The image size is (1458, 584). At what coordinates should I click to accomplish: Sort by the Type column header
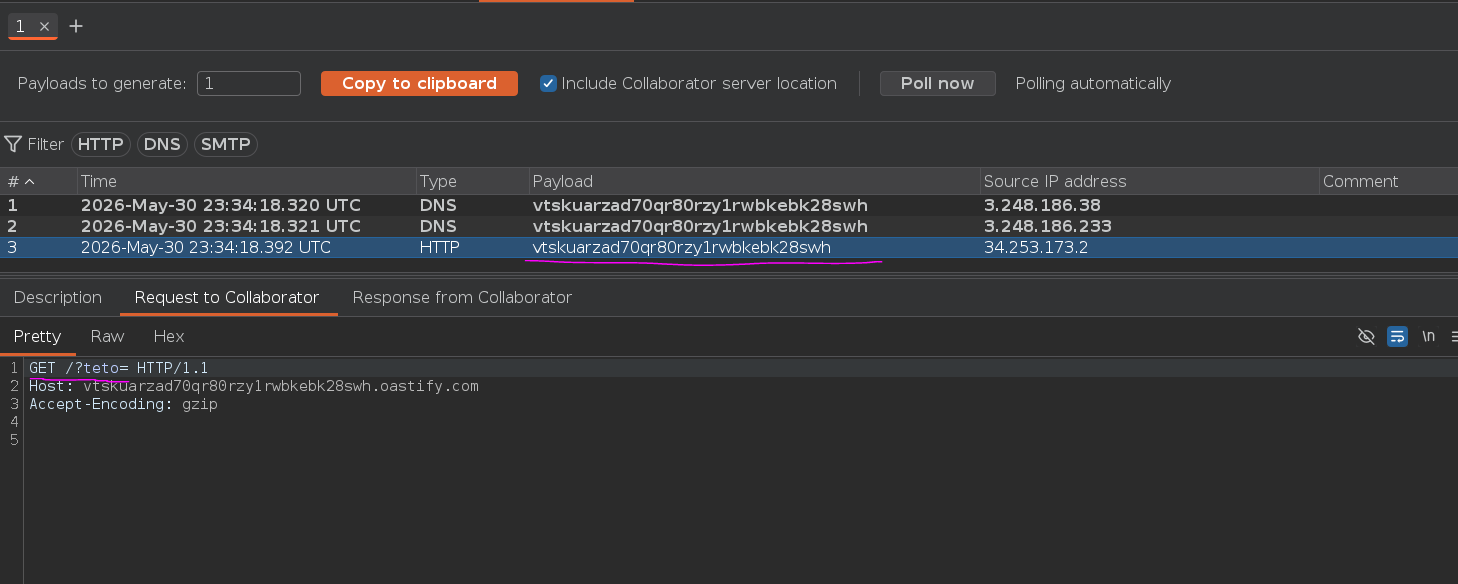click(x=472, y=181)
